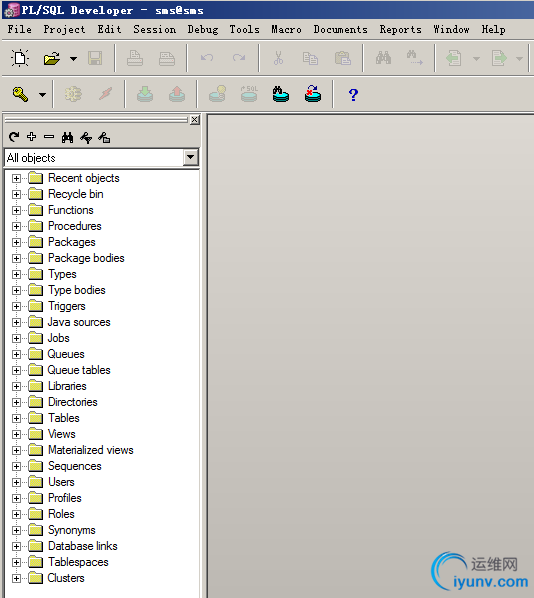The height and width of the screenshot is (598, 534).
Task: Click the Execute gear icon
Action: pyautogui.click(x=73, y=94)
